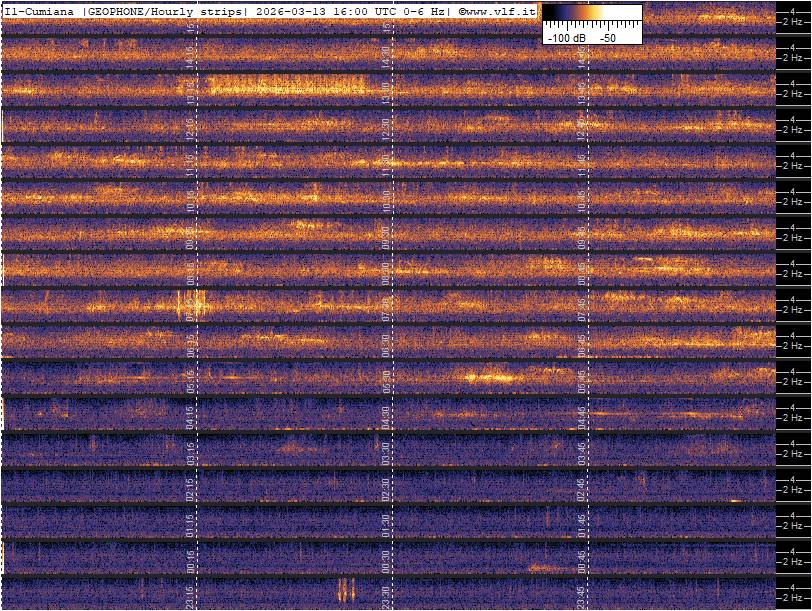
Task: Click the 2 Hz label of the 13:00 strip
Action: (794, 94)
